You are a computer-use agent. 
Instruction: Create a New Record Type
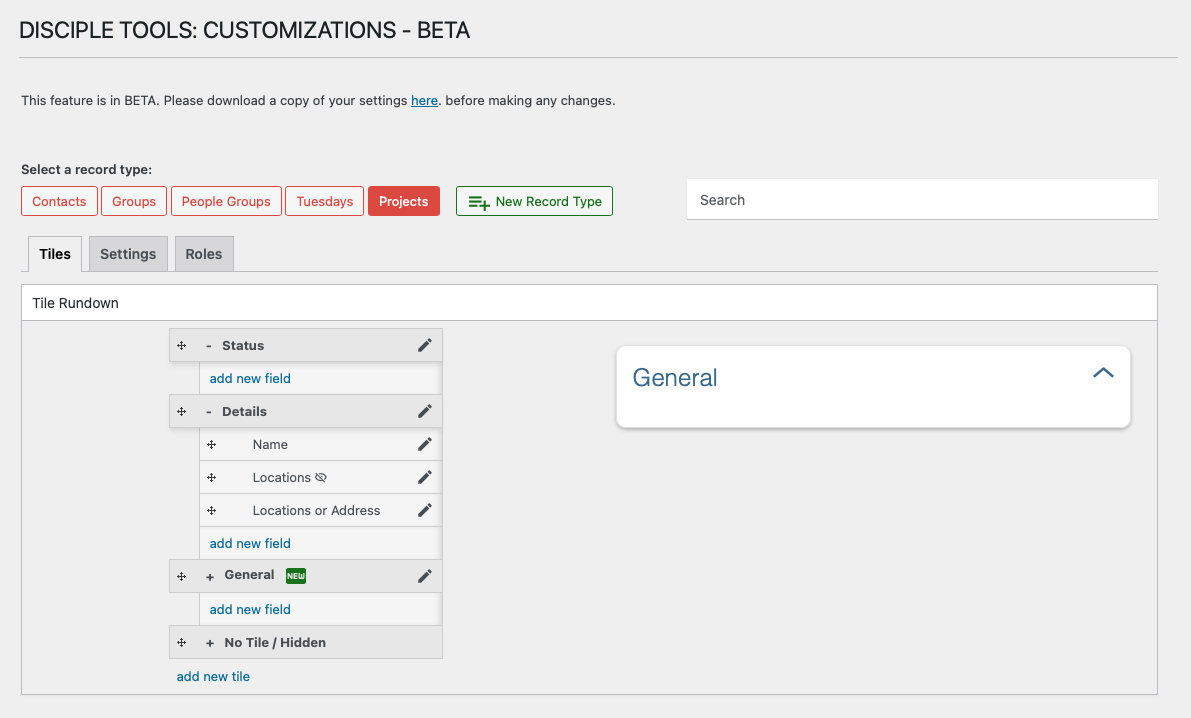coord(534,201)
